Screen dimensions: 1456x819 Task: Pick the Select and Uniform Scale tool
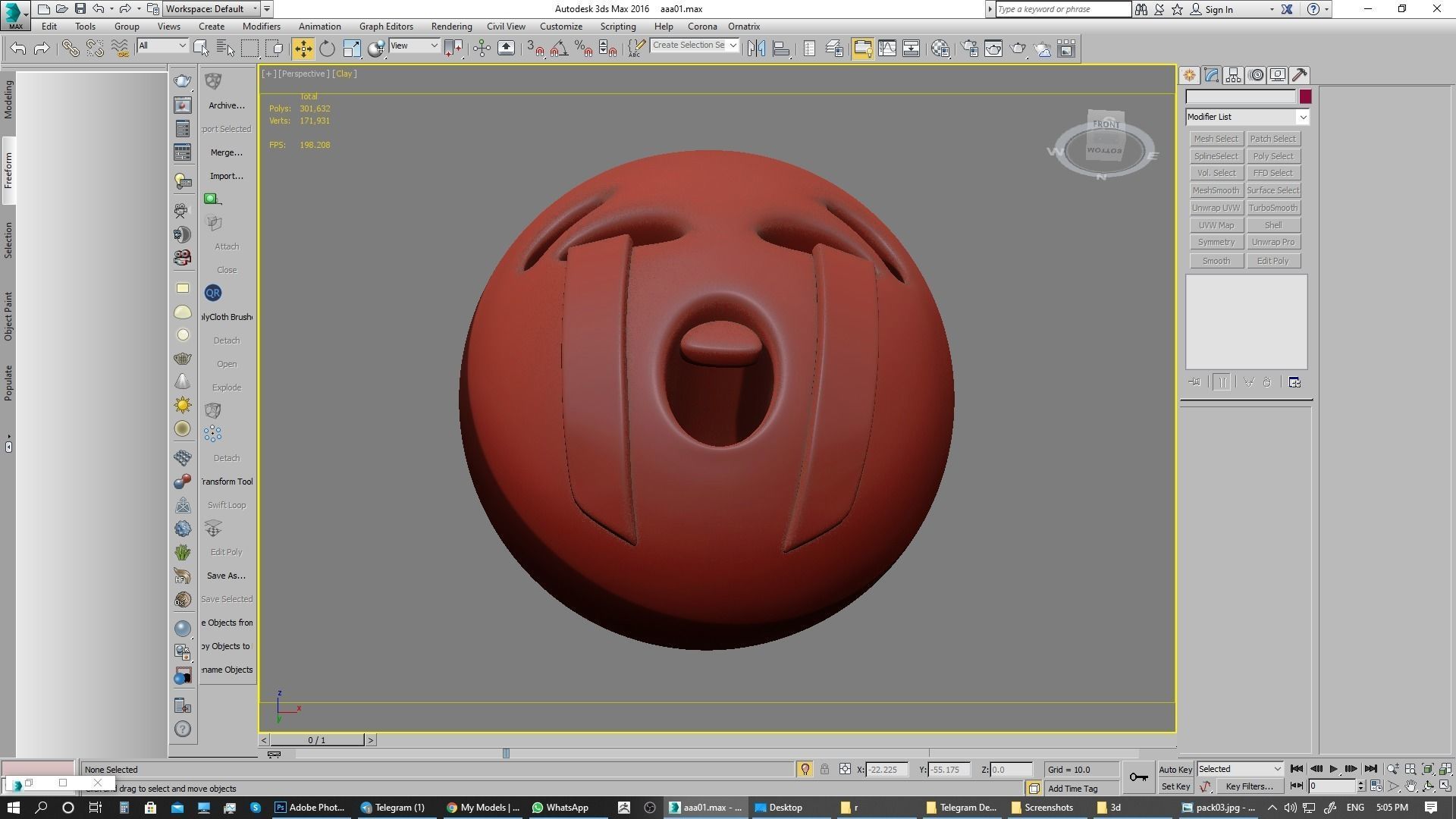point(352,49)
